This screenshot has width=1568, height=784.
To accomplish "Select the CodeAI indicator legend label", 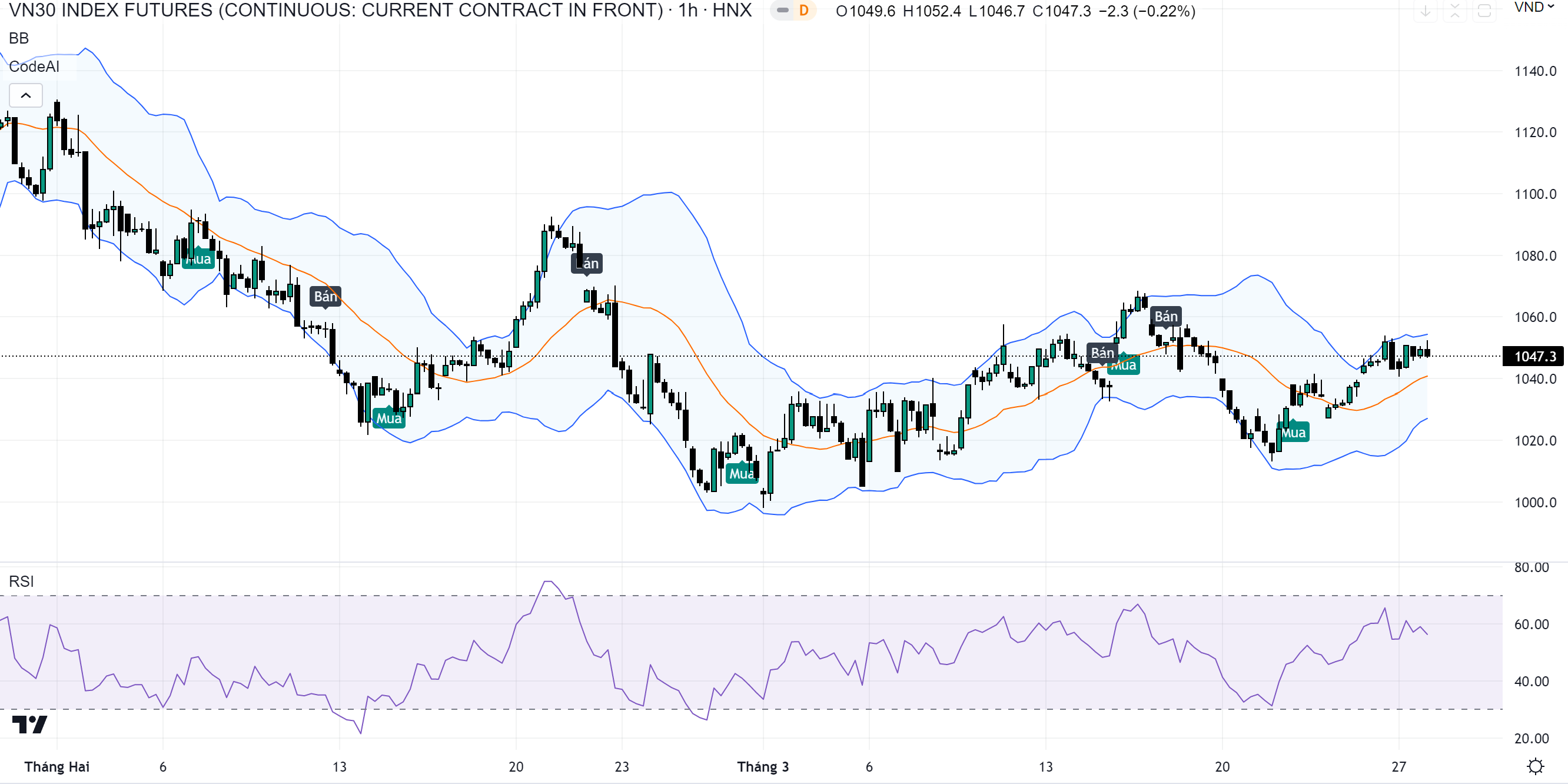I will [34, 67].
